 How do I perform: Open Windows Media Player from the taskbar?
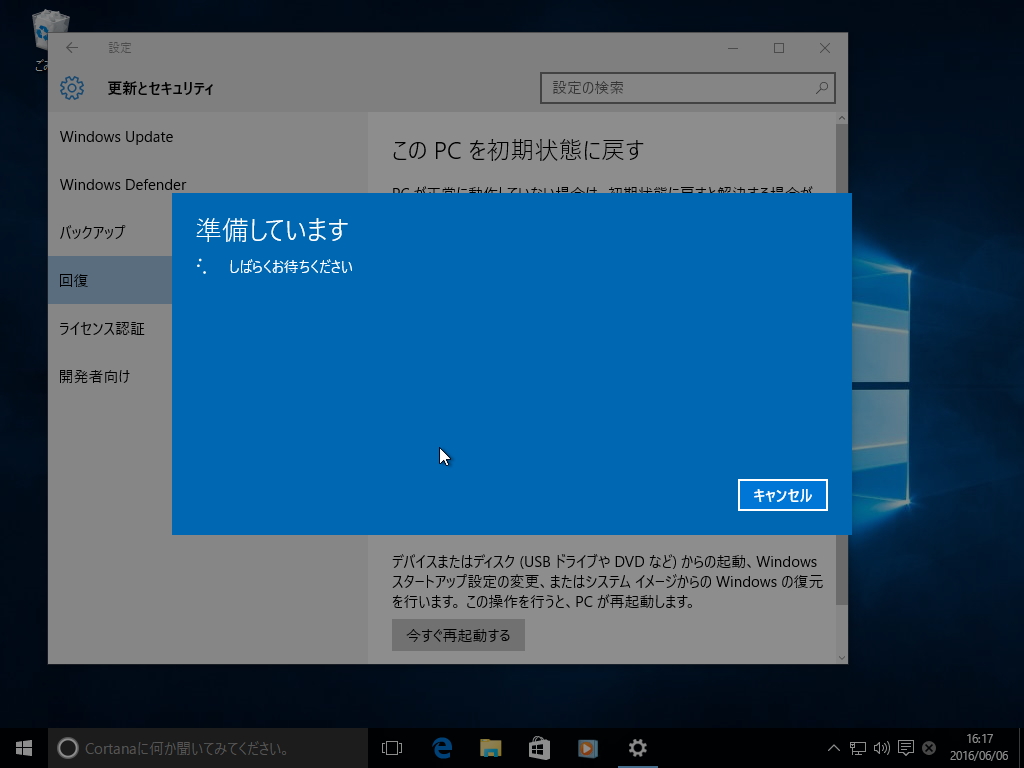[x=587, y=747]
